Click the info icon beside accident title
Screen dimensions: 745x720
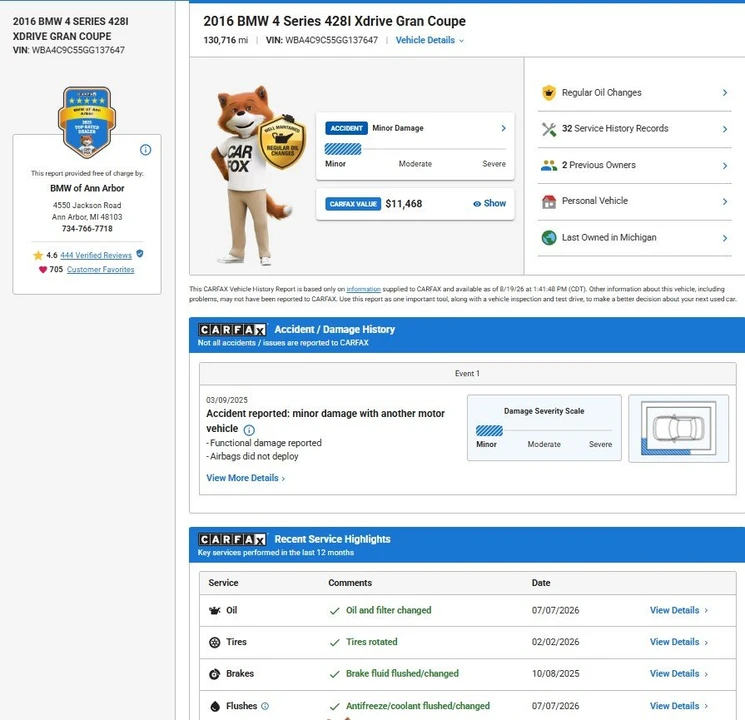point(249,430)
